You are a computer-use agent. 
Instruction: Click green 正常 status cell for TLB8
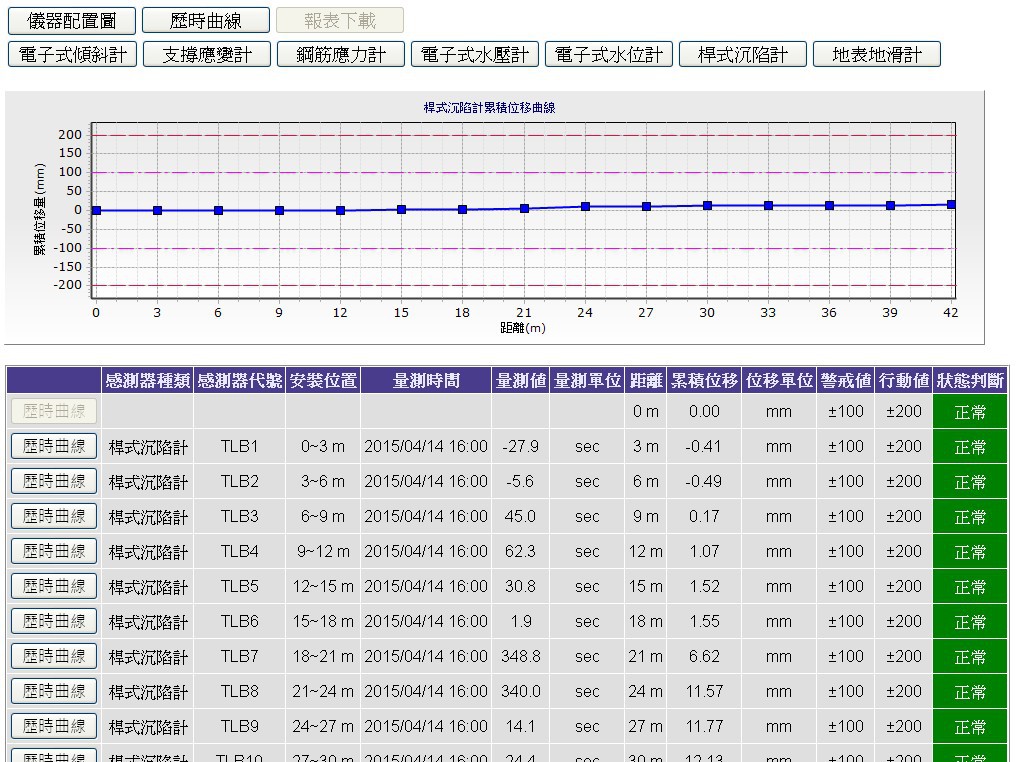tap(970, 692)
